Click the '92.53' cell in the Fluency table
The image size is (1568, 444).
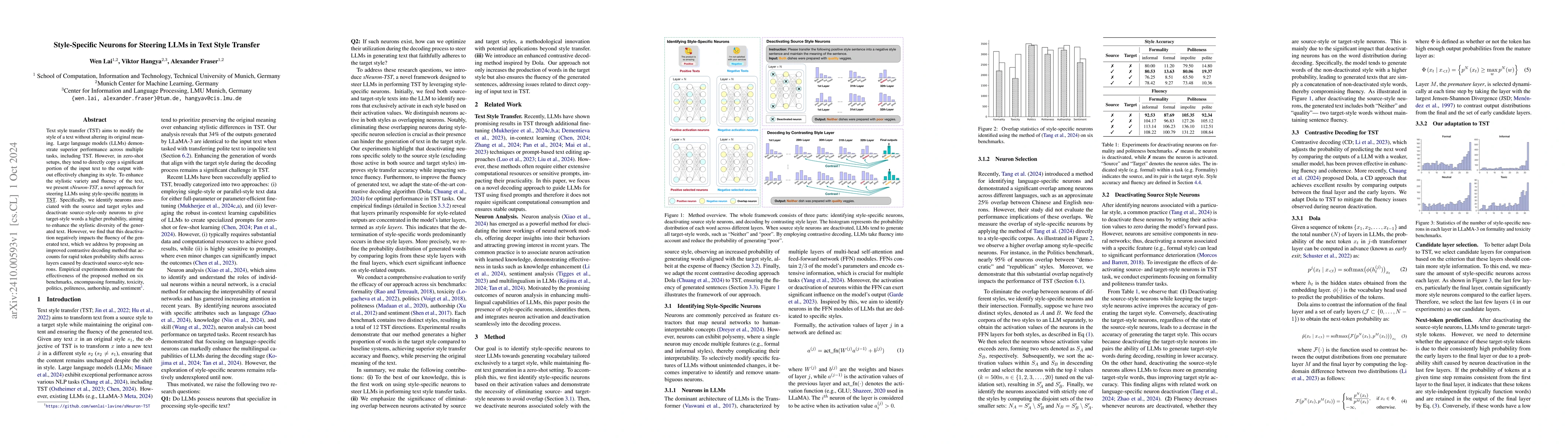[1149, 115]
